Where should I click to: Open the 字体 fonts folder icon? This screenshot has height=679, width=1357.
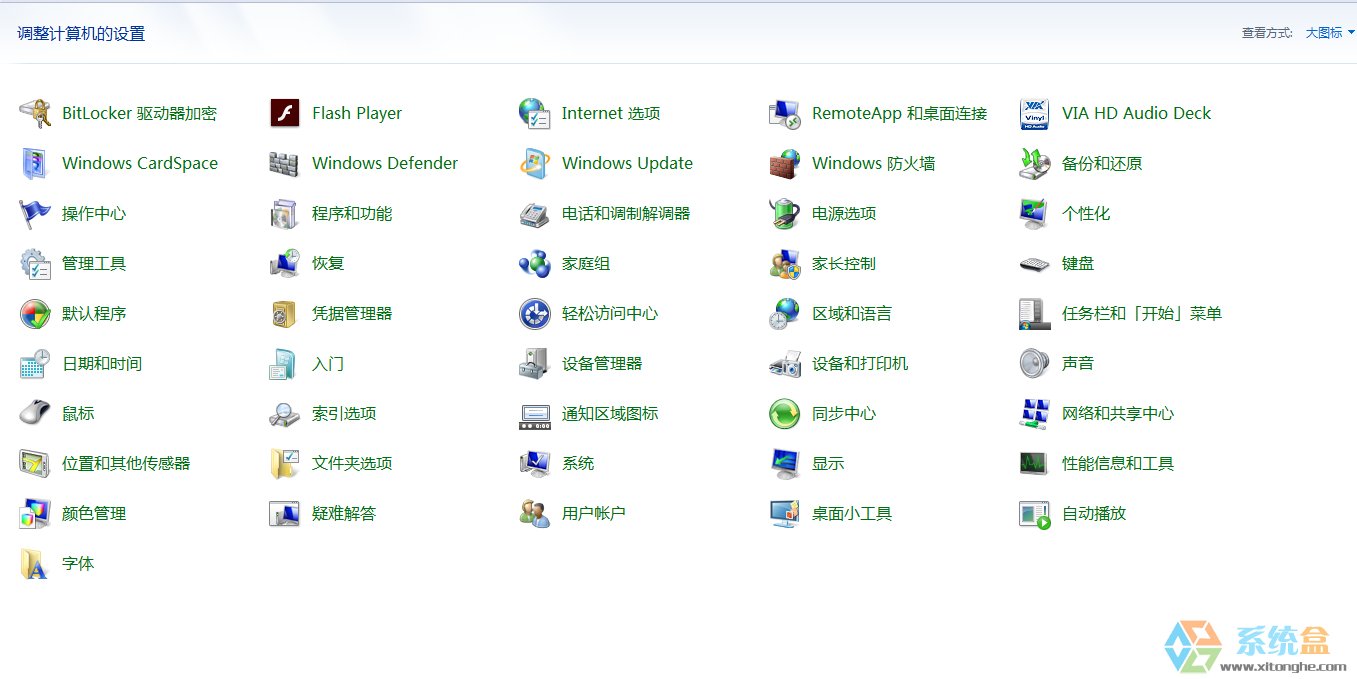tap(35, 564)
